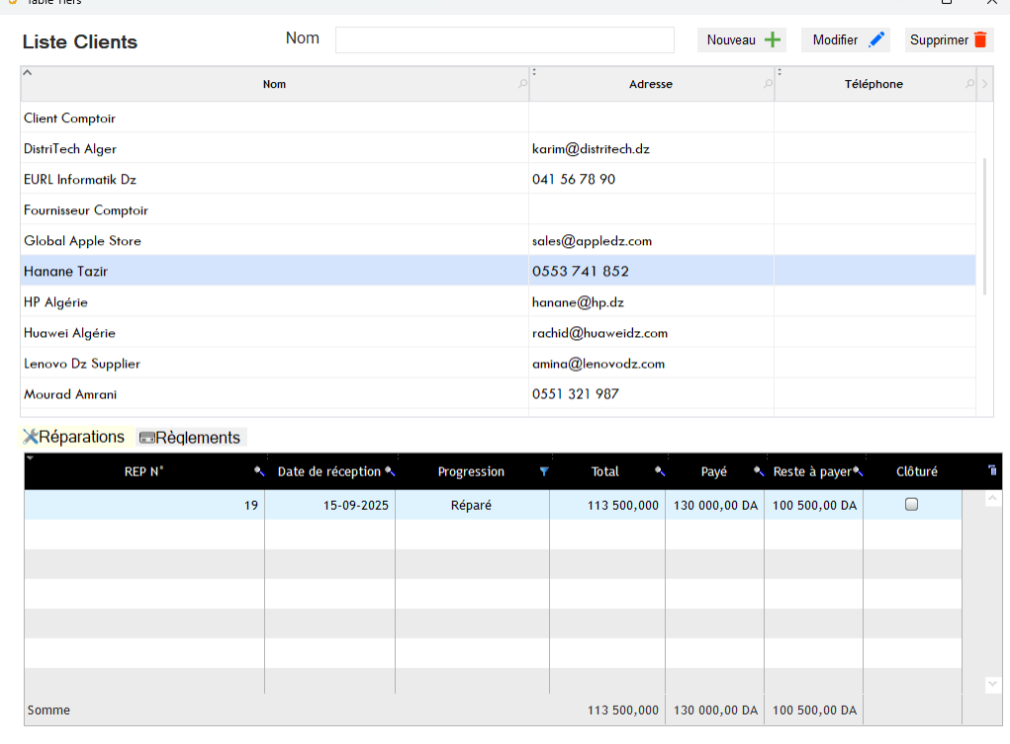Toggle the Clôturé checkbox for repair 19
The width and height of the screenshot is (1010, 744).
point(911,505)
